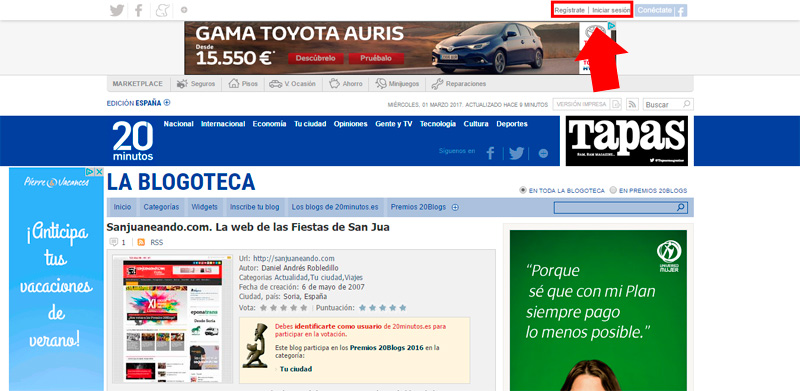Open Minijuegos in Marketplace bar
800x391 pixels.
[x=397, y=84]
